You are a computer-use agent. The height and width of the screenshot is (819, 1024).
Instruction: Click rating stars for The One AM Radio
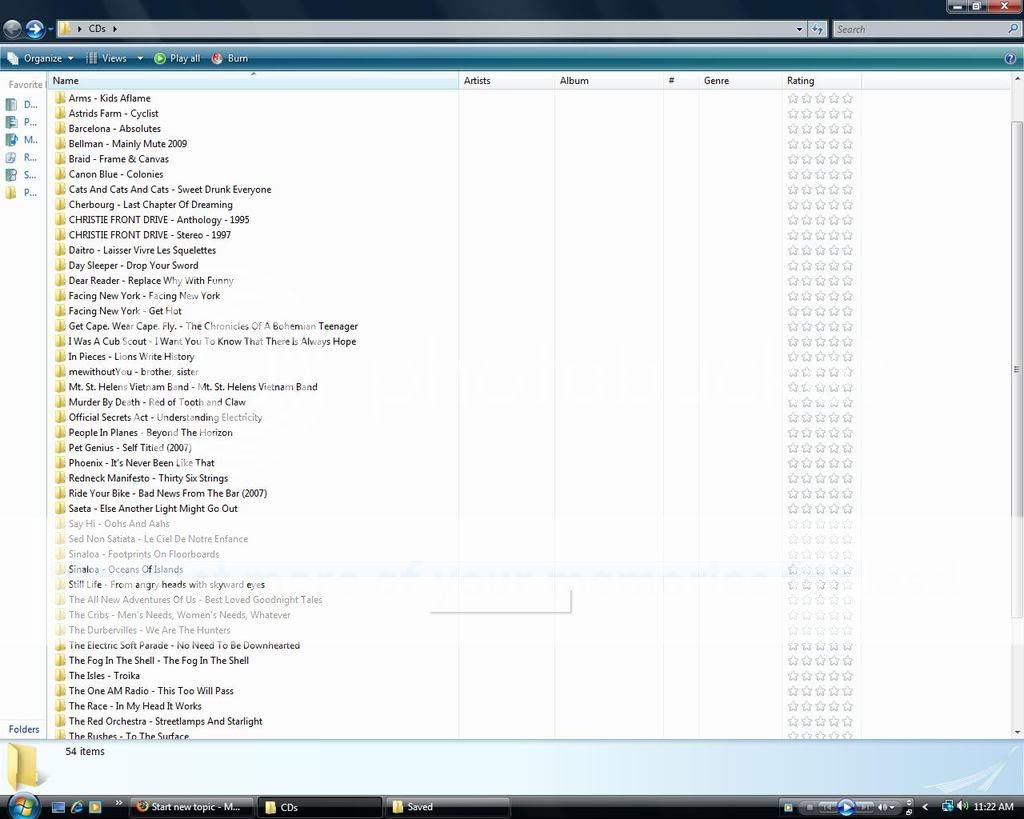[820, 690]
